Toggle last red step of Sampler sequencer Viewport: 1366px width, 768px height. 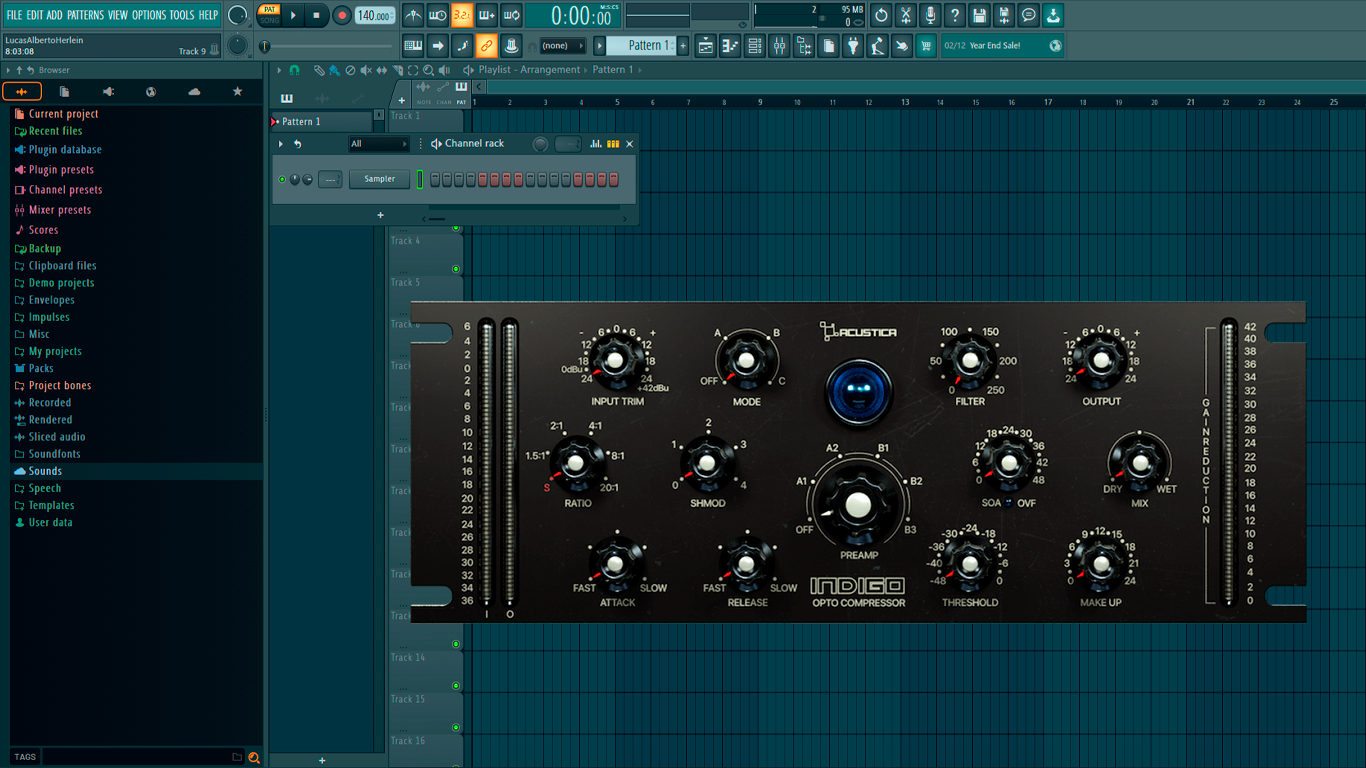(614, 179)
